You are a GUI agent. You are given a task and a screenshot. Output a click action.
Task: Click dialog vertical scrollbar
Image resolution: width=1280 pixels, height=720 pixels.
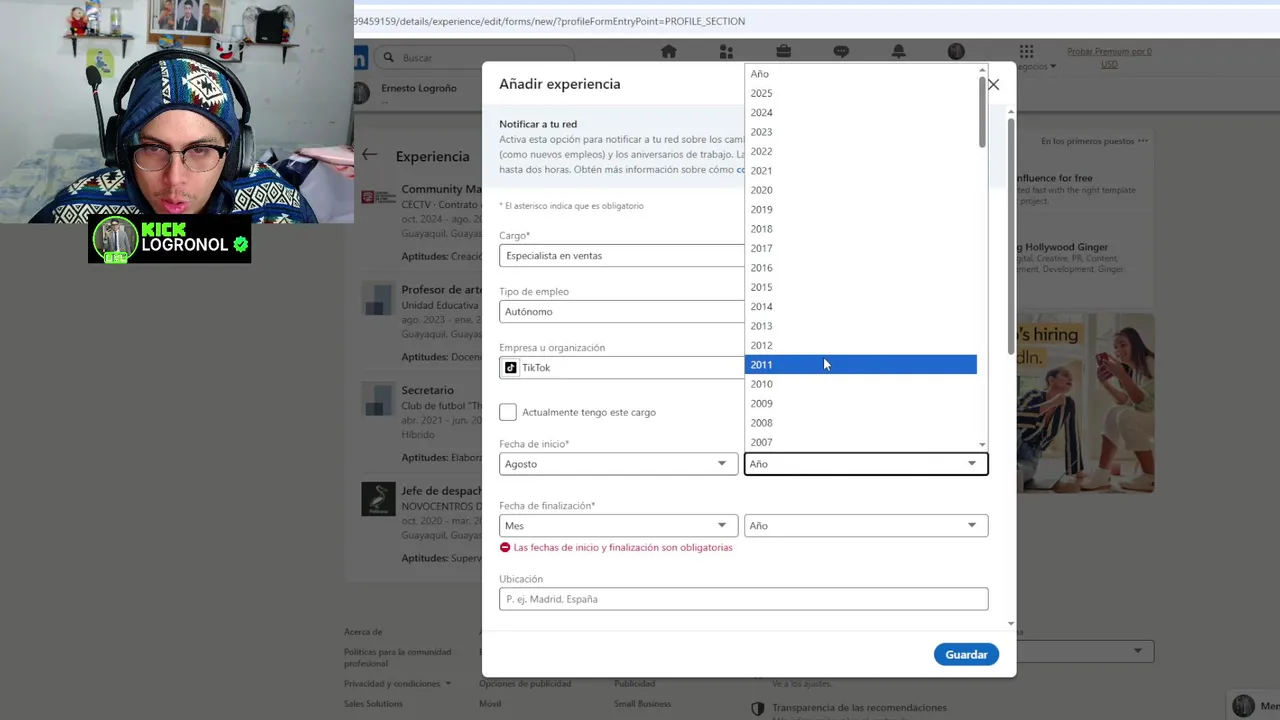[x=1011, y=235]
